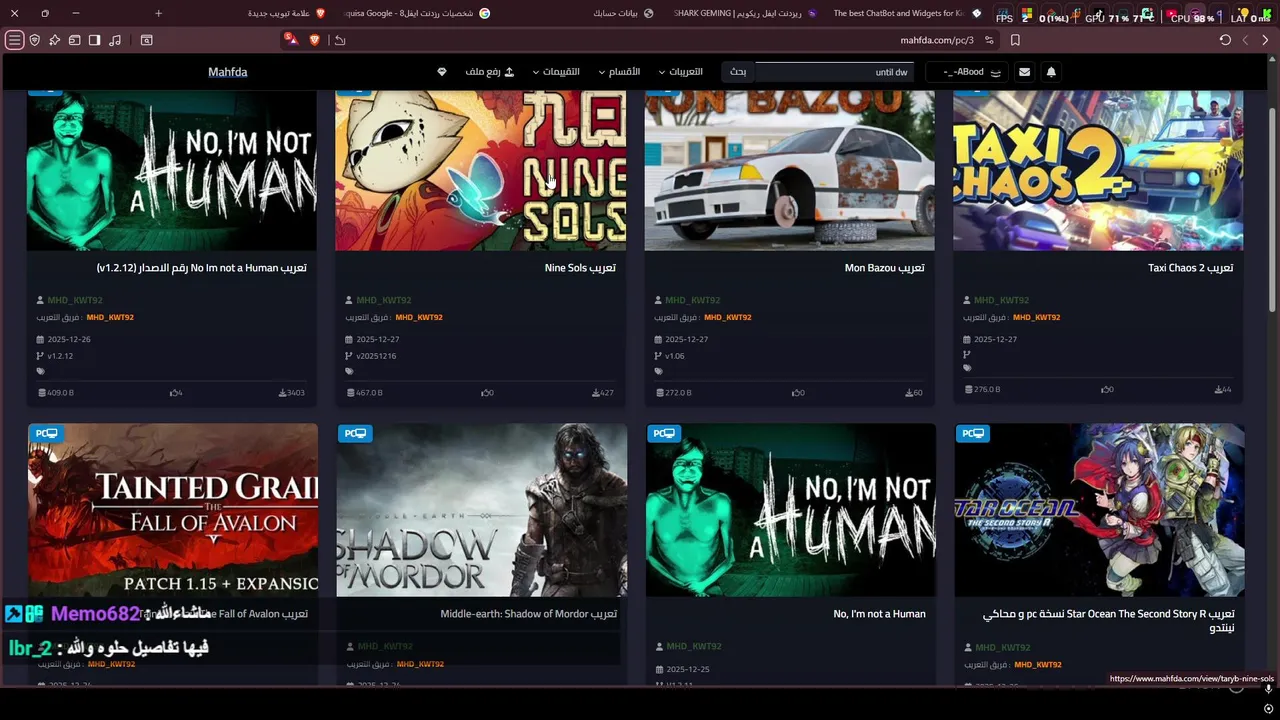Screen dimensions: 1280x720
Task: Open the Star Ocean Second Story R thumbnail
Action: 1100,510
